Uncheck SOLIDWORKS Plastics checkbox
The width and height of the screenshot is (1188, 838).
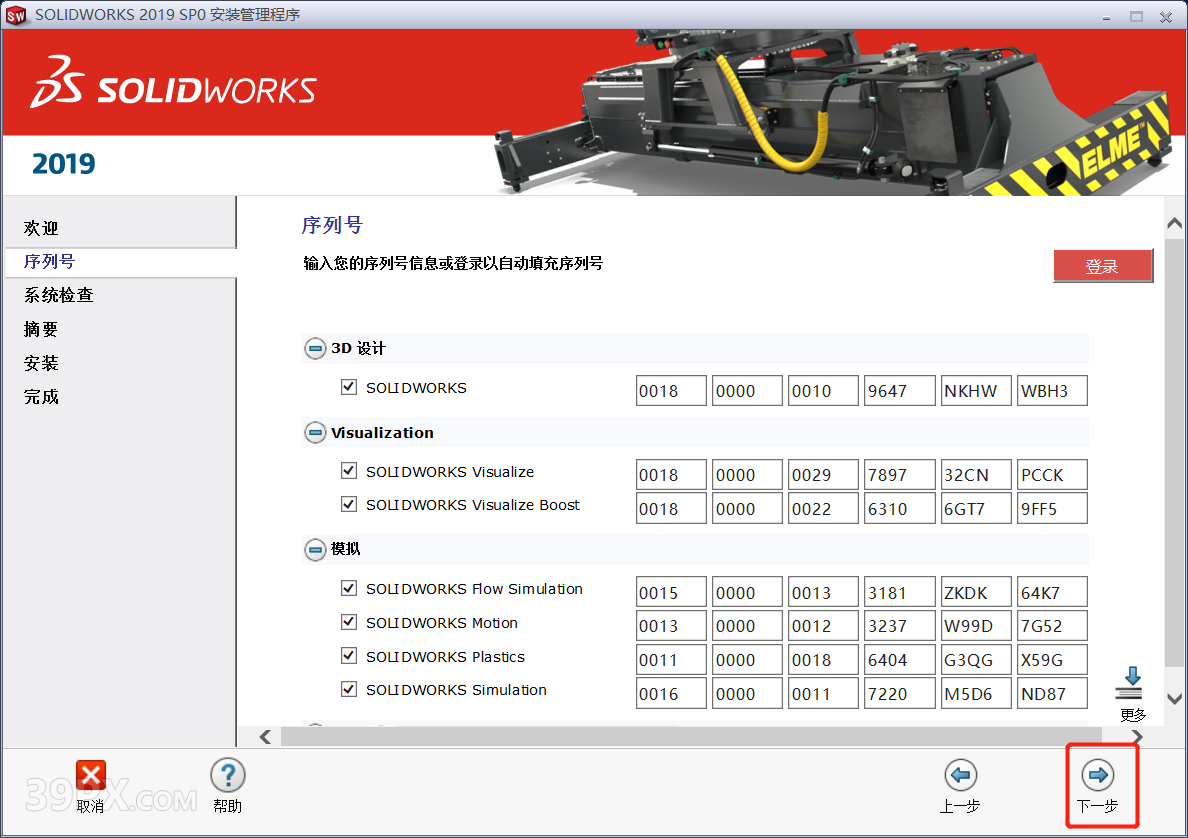point(349,656)
